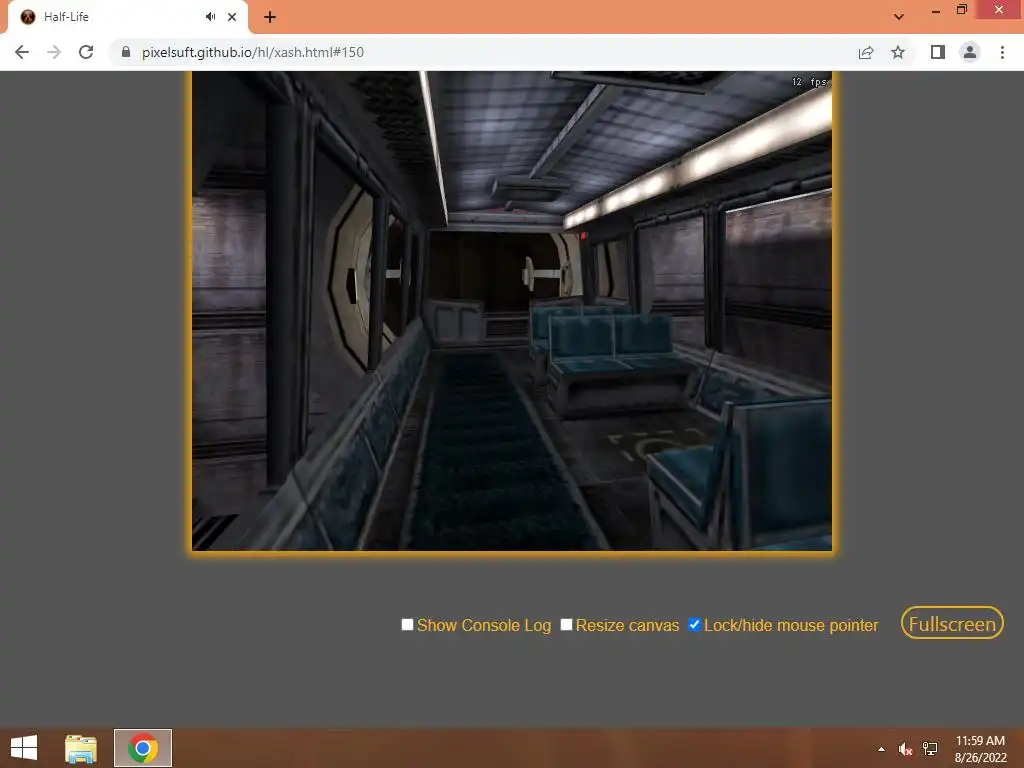Open the Chrome three-dot menu
The height and width of the screenshot is (768, 1024).
pyautogui.click(x=1002, y=52)
